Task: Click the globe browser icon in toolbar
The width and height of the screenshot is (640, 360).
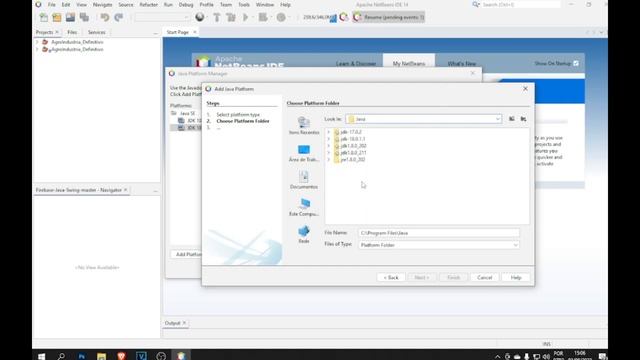Action: tap(200, 17)
